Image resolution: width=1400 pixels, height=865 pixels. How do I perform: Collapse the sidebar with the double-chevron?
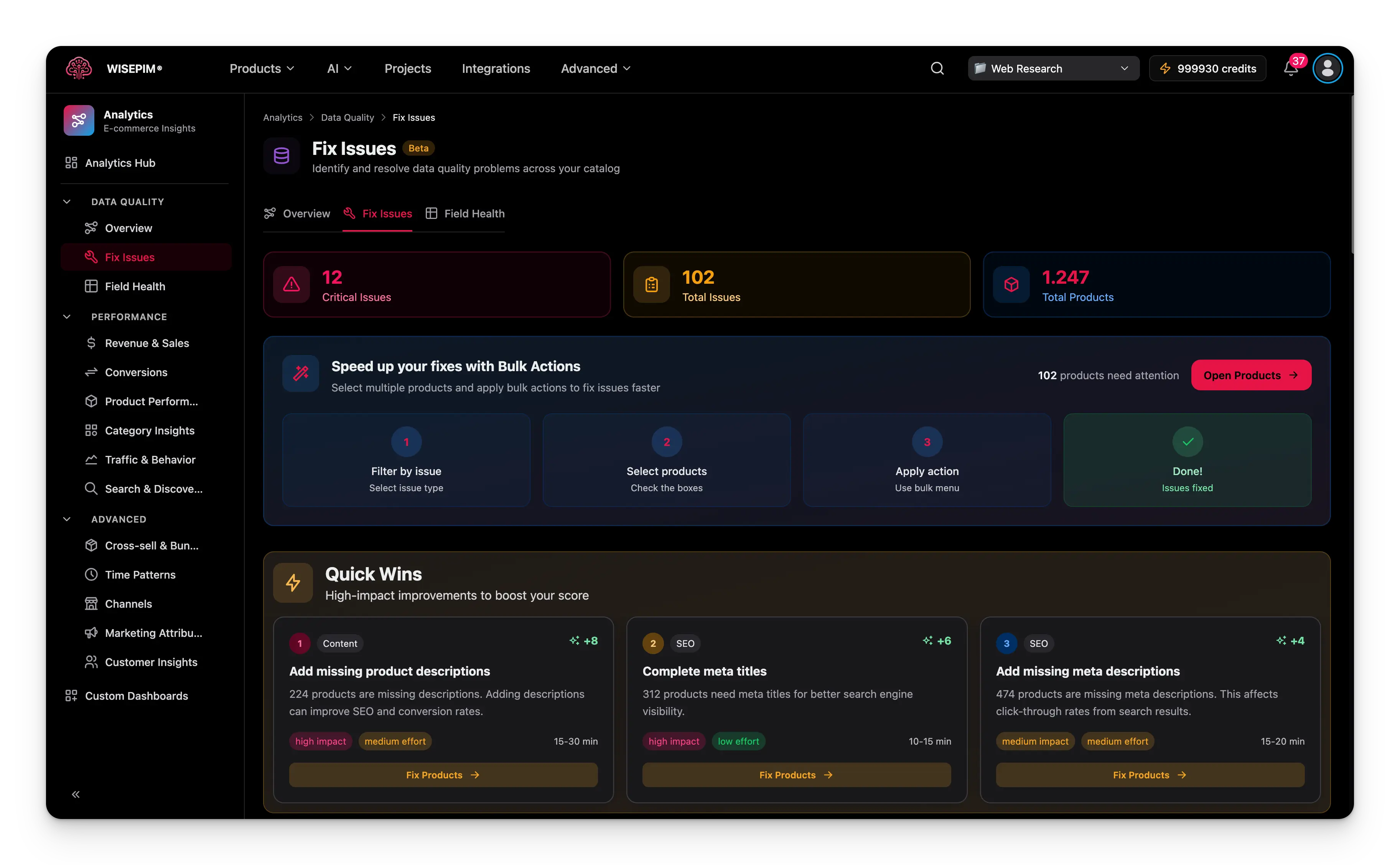[75, 794]
